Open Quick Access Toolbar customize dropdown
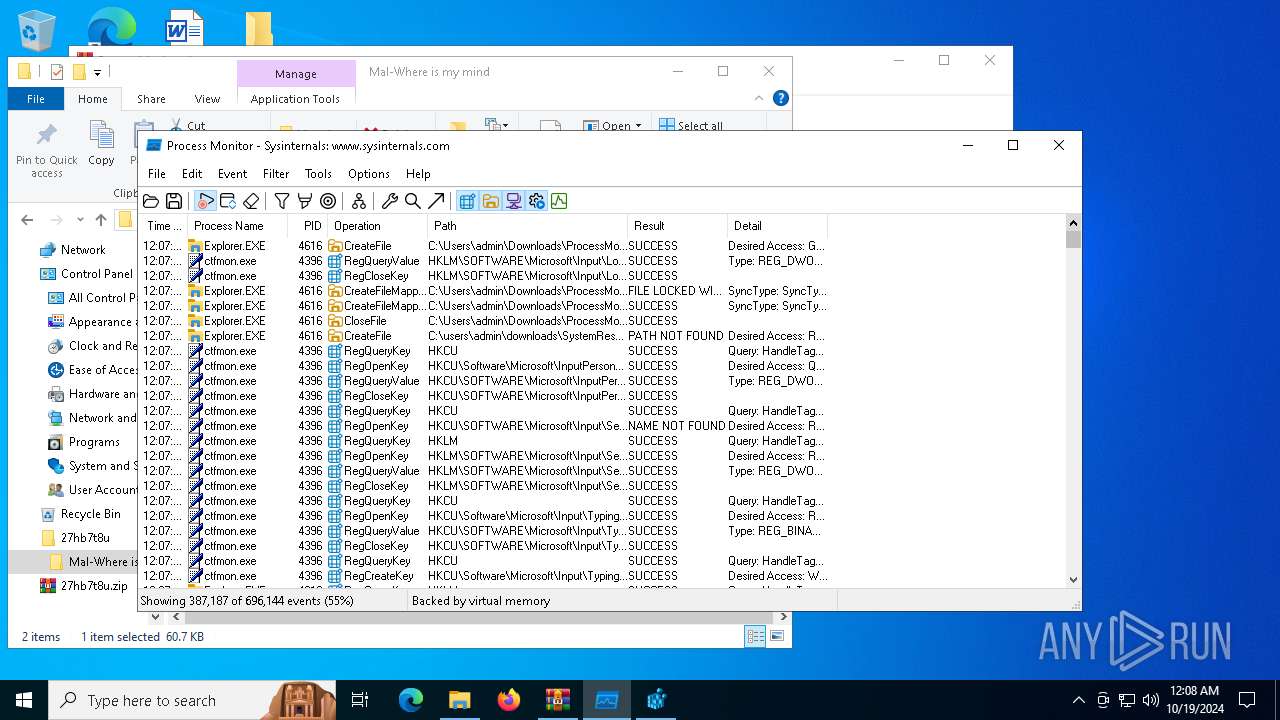The width and height of the screenshot is (1280, 720). pyautogui.click(x=97, y=72)
